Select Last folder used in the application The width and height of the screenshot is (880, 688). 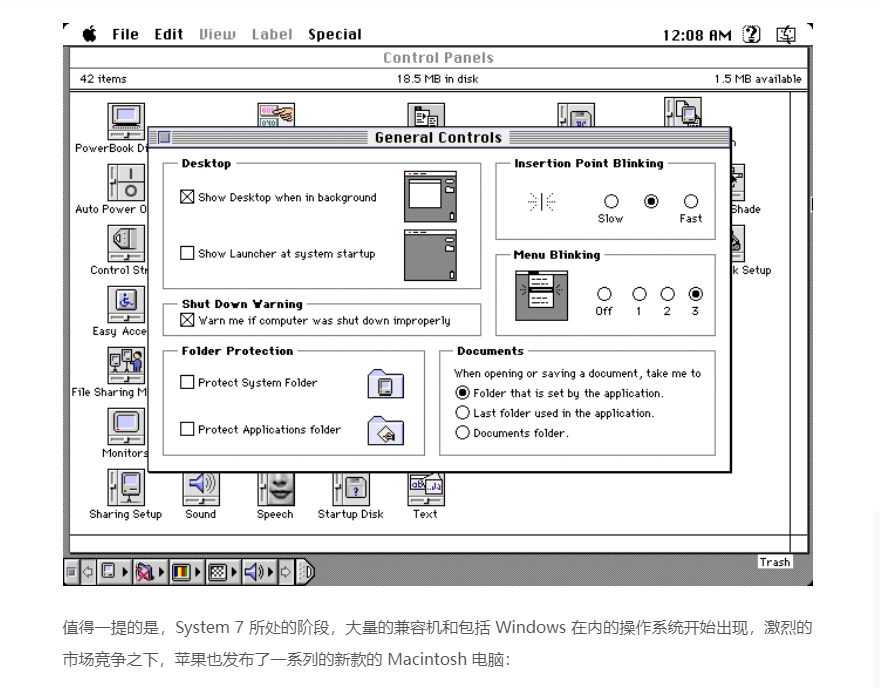pos(462,413)
